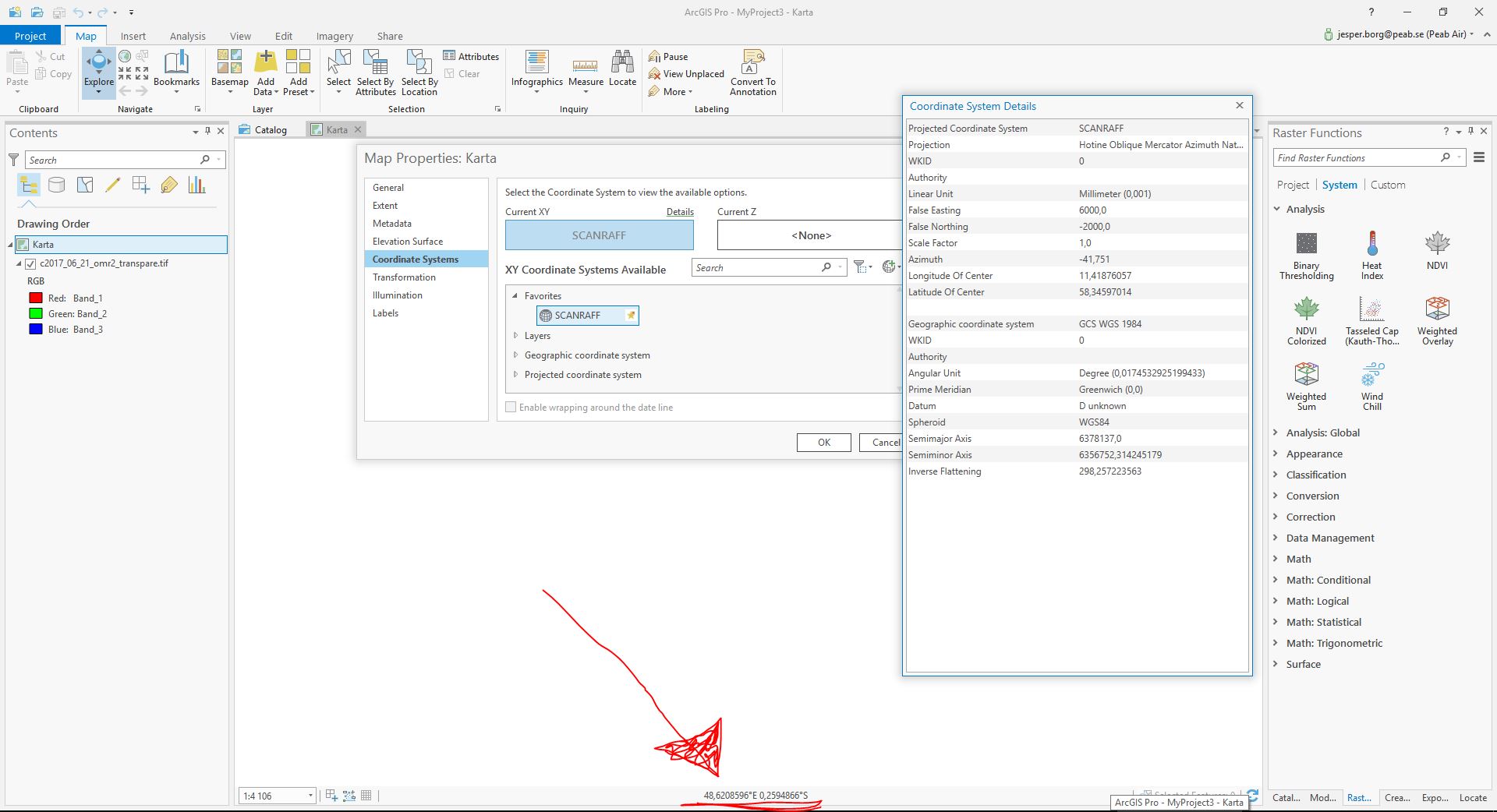The width and height of the screenshot is (1497, 812).
Task: Open the signed-in user account menu
Action: pyautogui.click(x=1399, y=34)
